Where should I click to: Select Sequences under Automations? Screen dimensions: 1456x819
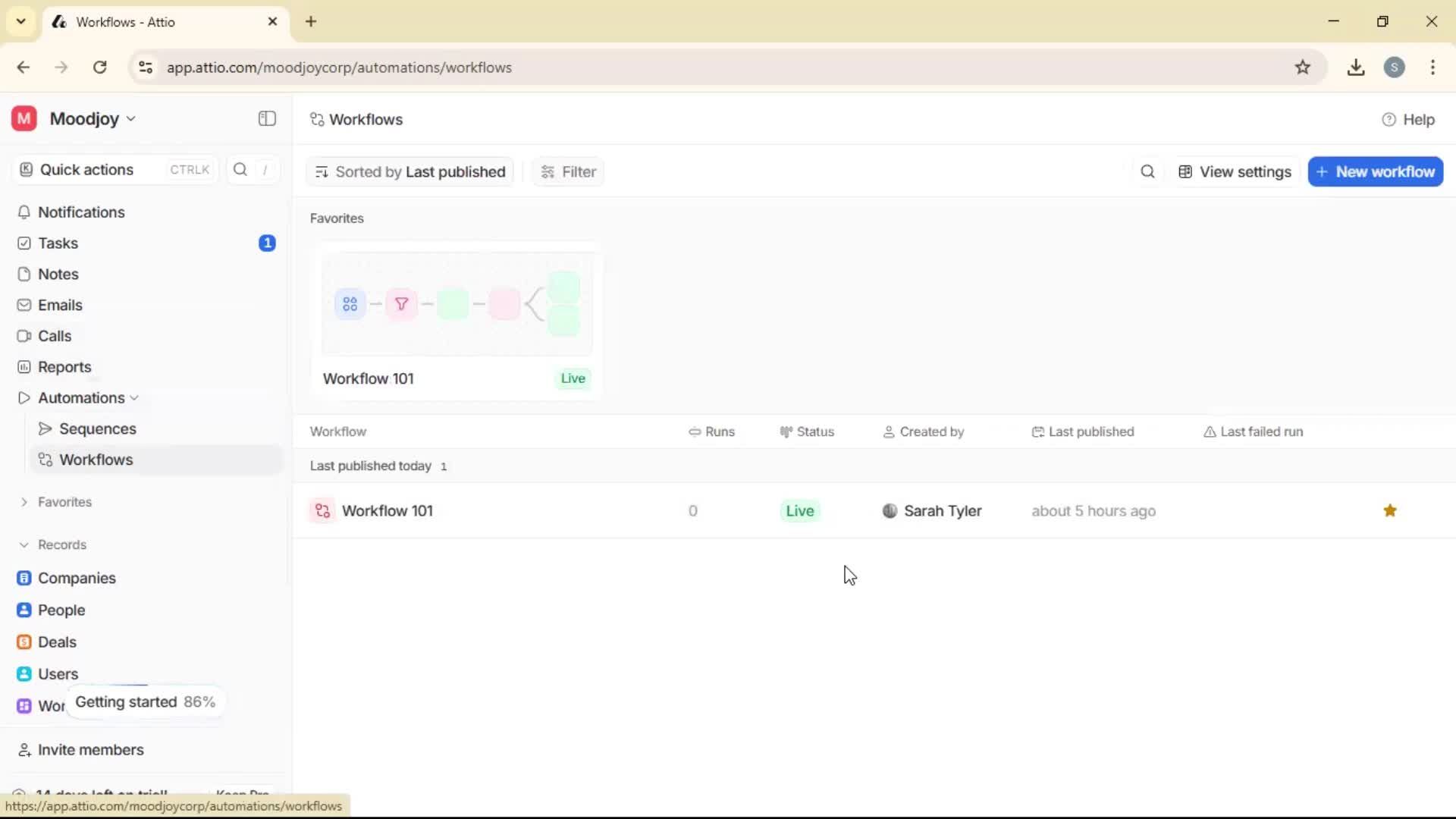(x=97, y=428)
